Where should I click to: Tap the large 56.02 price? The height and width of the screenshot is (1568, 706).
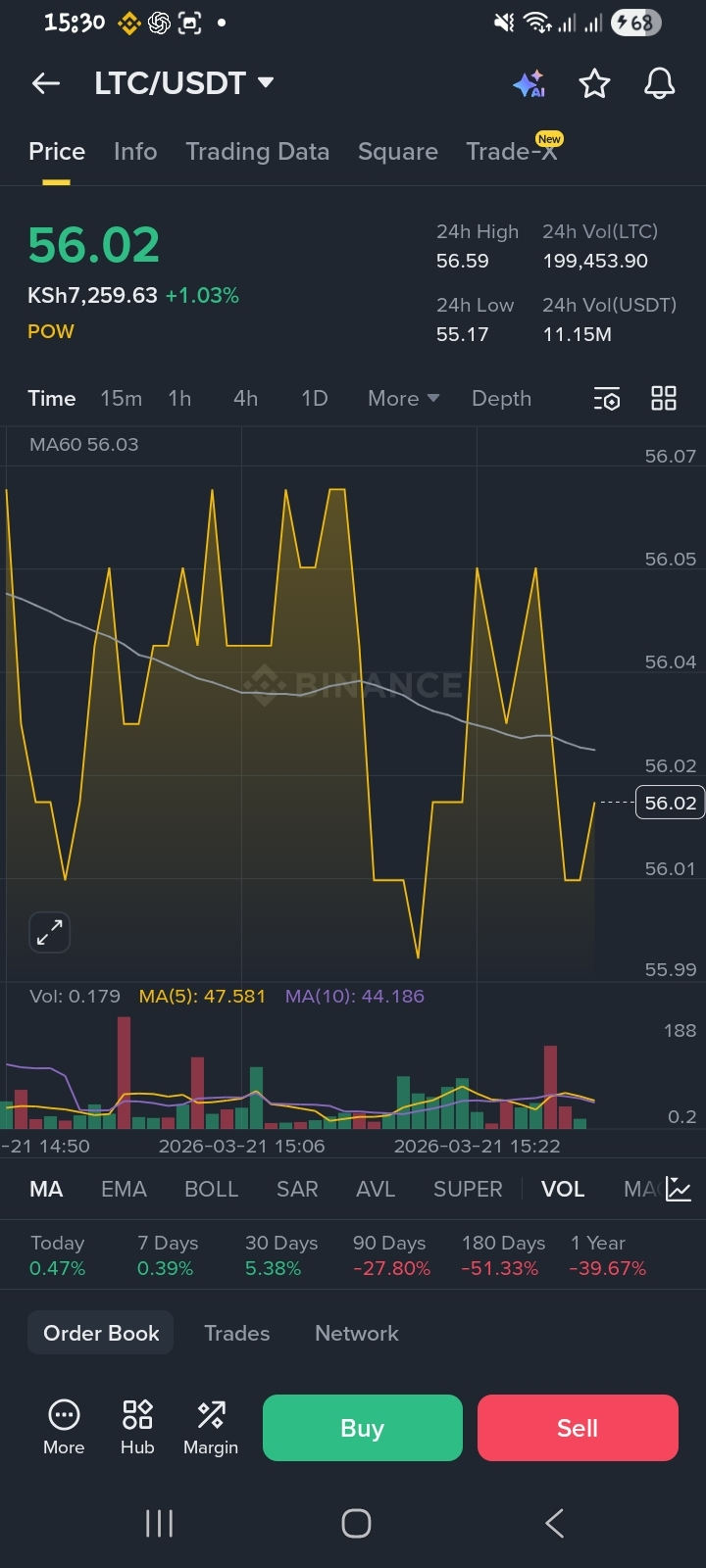pos(94,245)
